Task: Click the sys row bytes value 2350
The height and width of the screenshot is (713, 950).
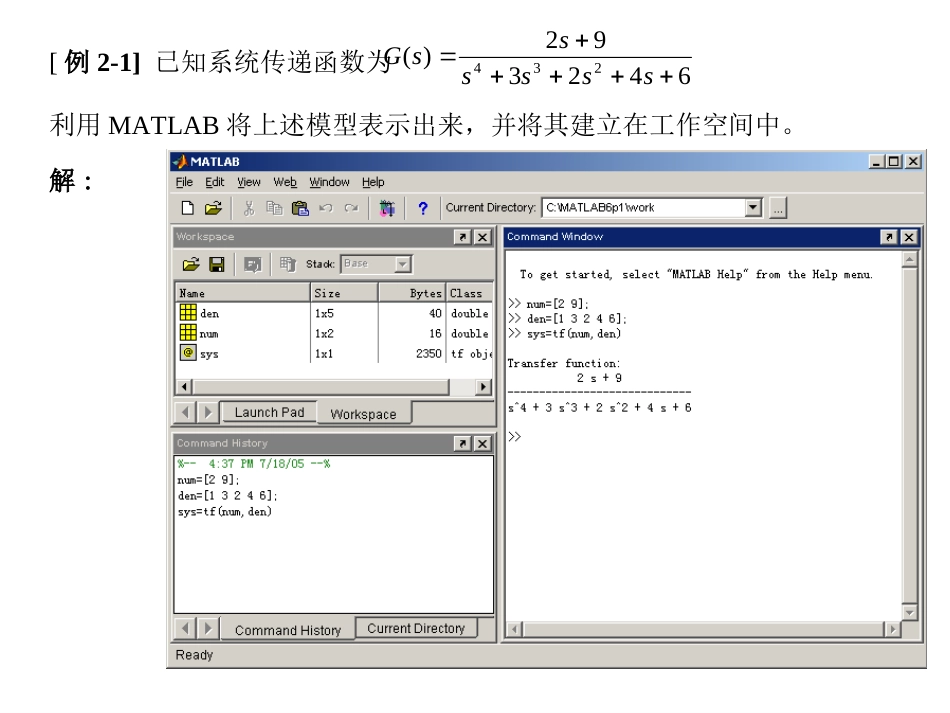Action: tap(428, 353)
